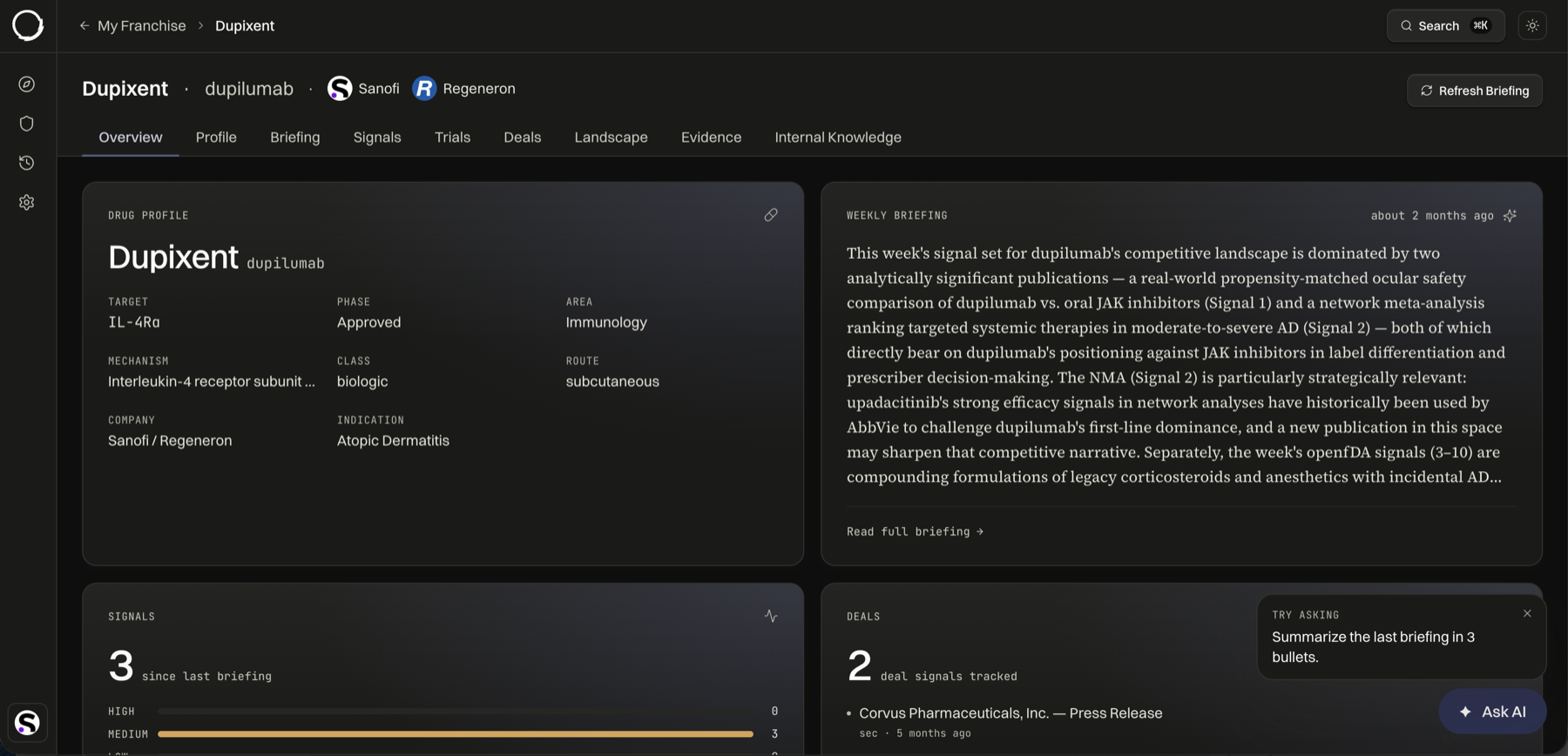The height and width of the screenshot is (756, 1568).
Task: Open the settings gear in sidebar
Action: tap(27, 202)
